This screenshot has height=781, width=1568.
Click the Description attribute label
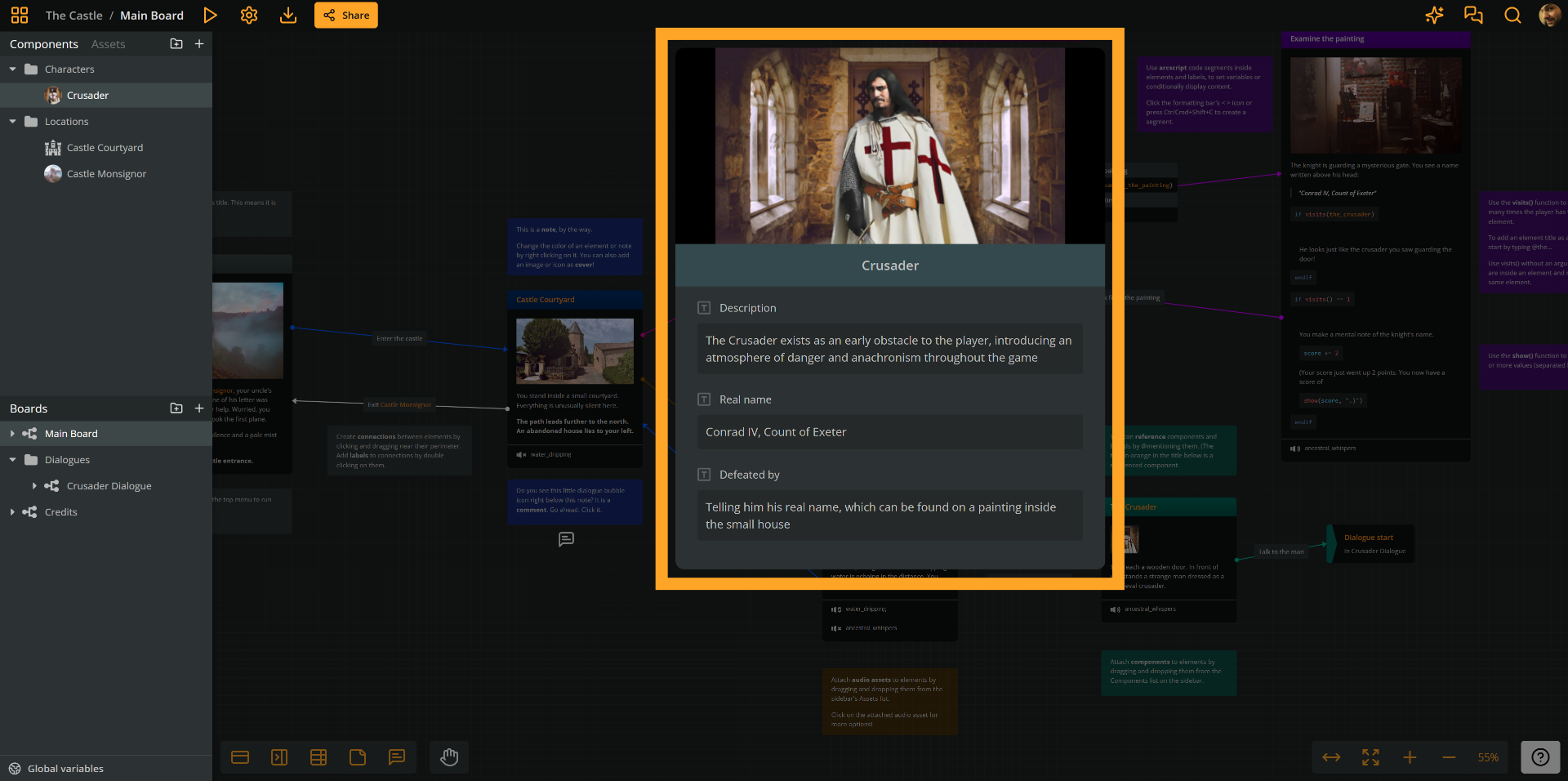pos(748,308)
